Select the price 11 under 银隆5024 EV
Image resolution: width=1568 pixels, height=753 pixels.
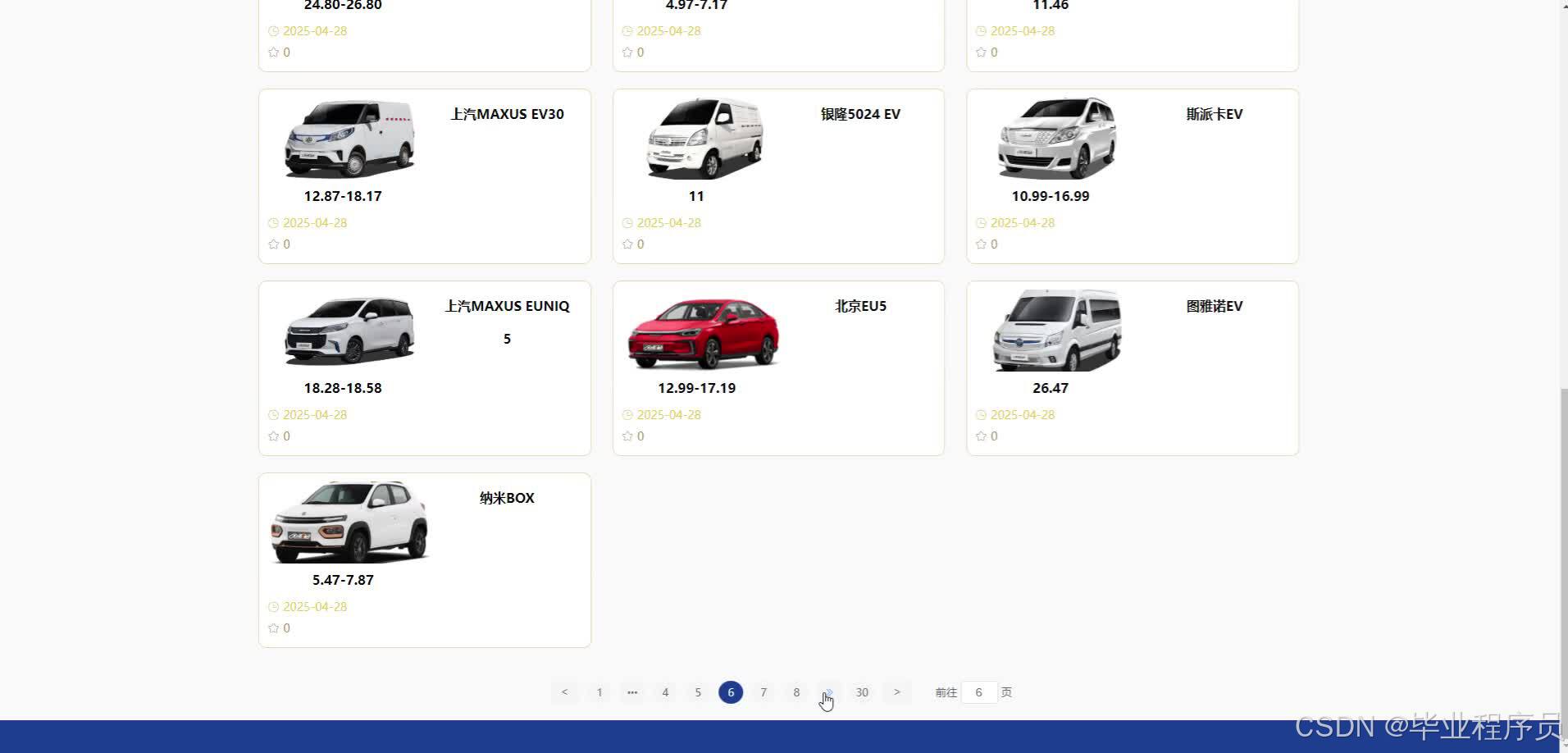click(696, 196)
